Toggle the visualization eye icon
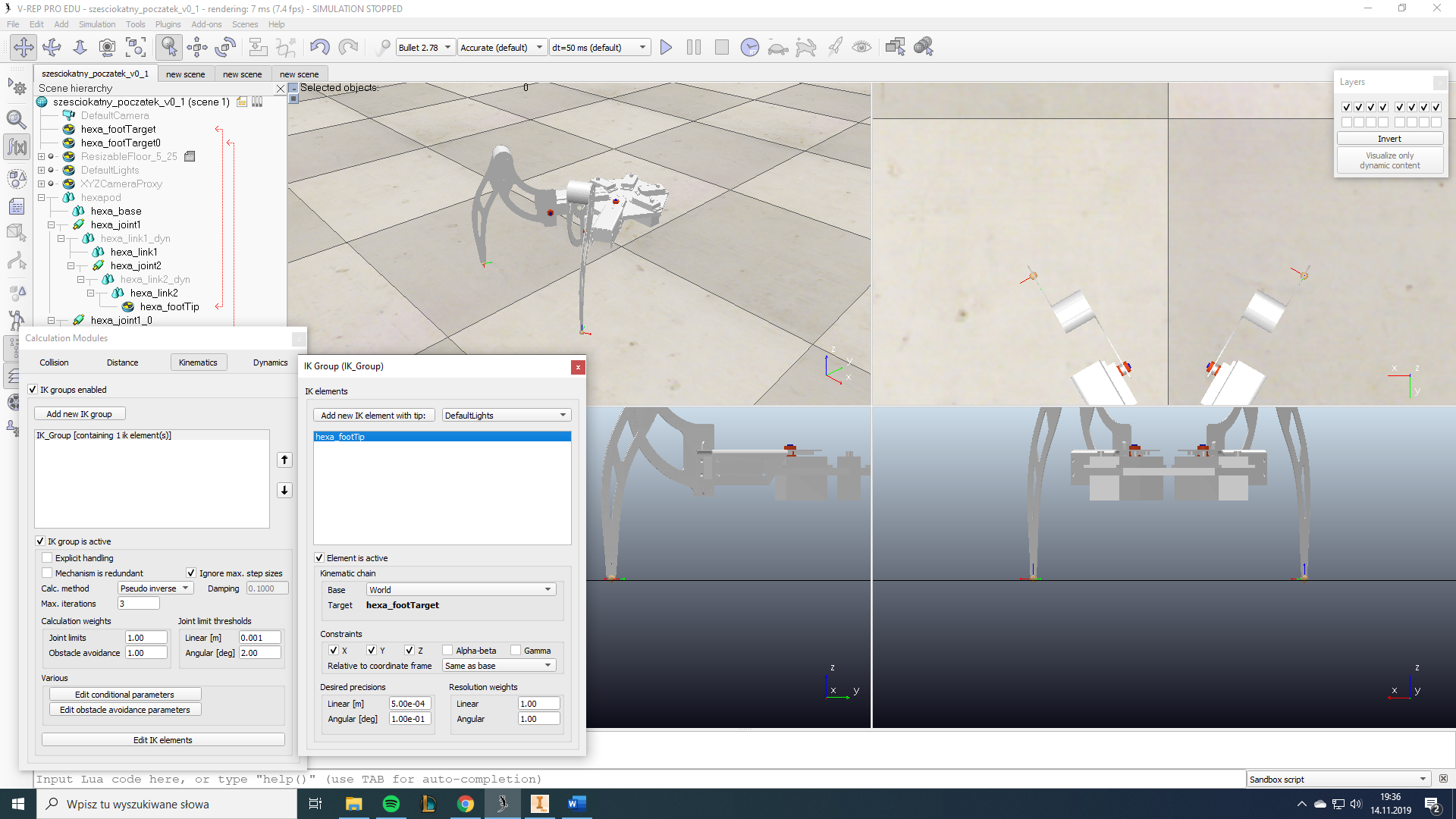Viewport: 1456px width, 819px height. coord(861,47)
